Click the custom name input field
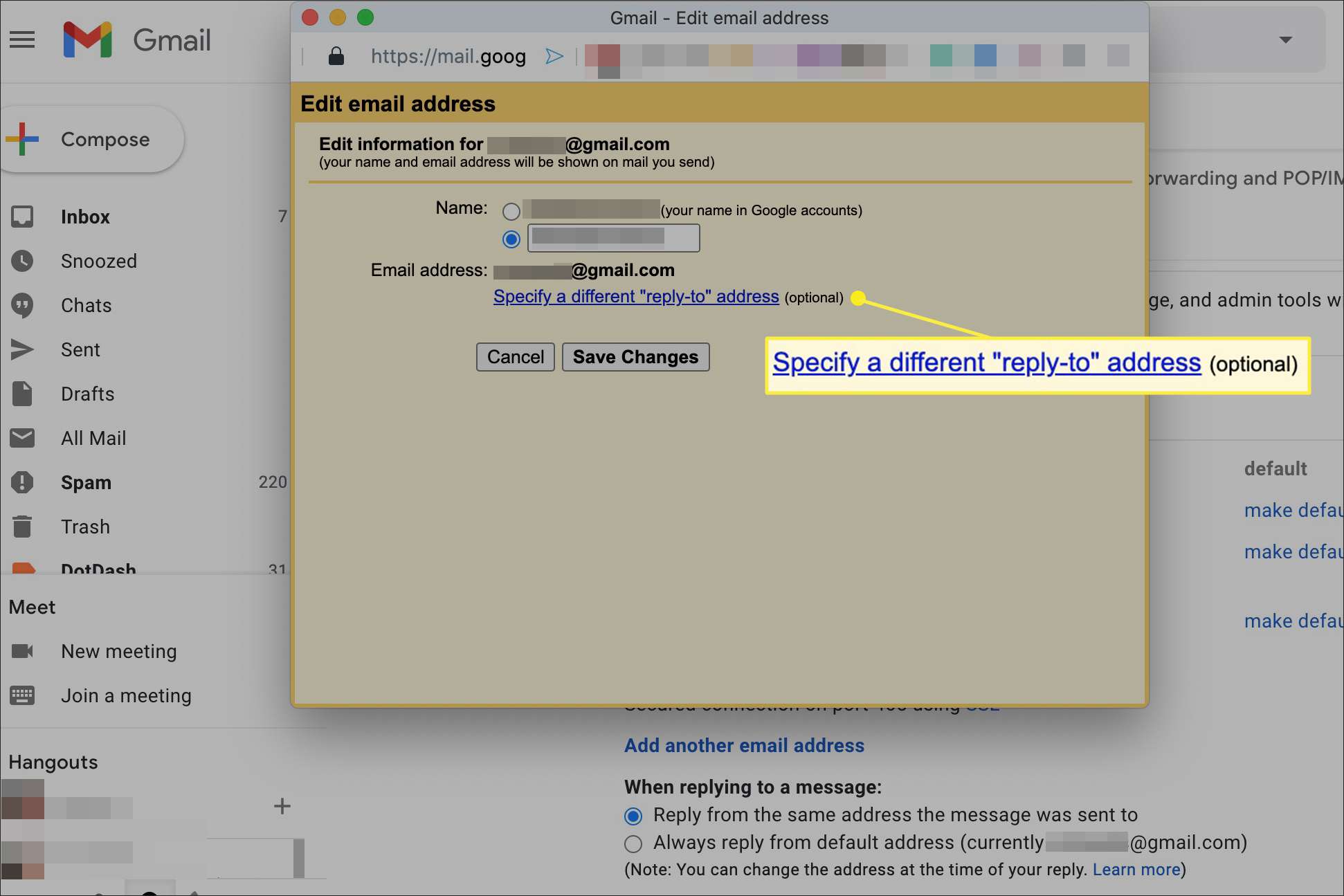 [x=612, y=238]
